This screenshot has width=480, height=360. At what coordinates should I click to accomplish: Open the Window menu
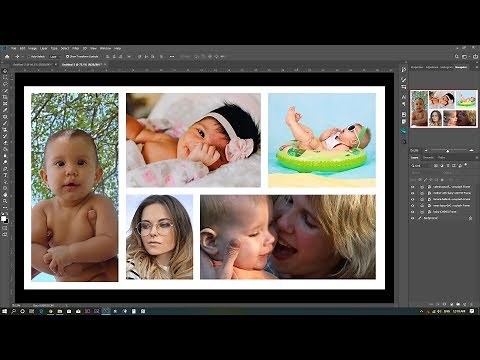(105, 49)
